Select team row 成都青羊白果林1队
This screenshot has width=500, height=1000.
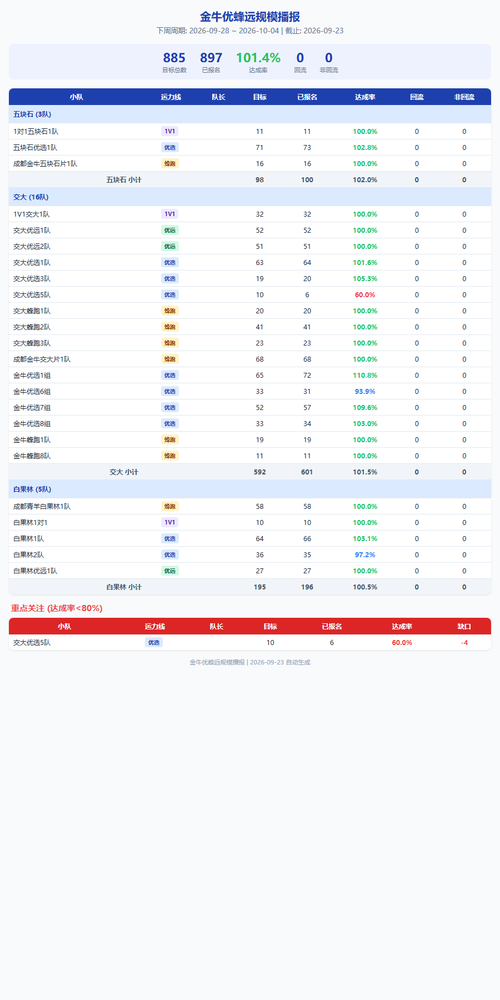pyautogui.click(x=250, y=506)
